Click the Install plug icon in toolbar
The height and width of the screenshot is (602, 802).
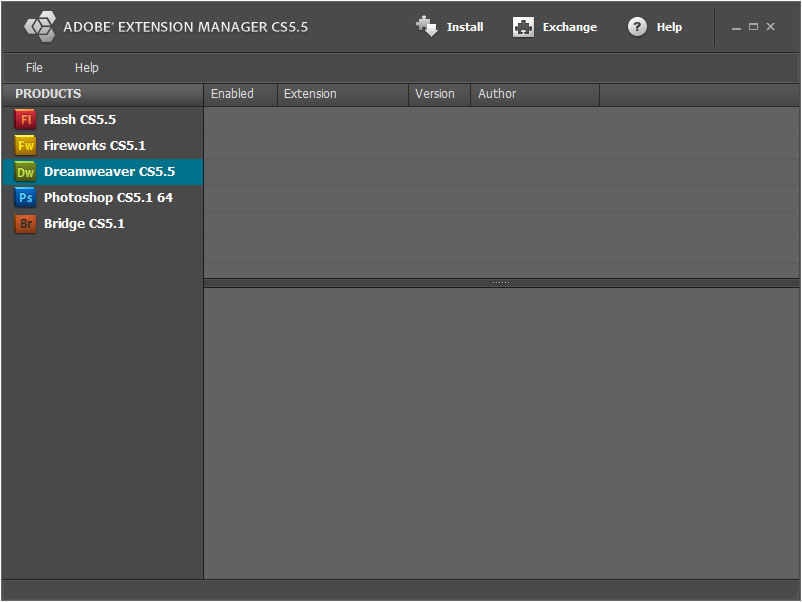click(x=426, y=26)
